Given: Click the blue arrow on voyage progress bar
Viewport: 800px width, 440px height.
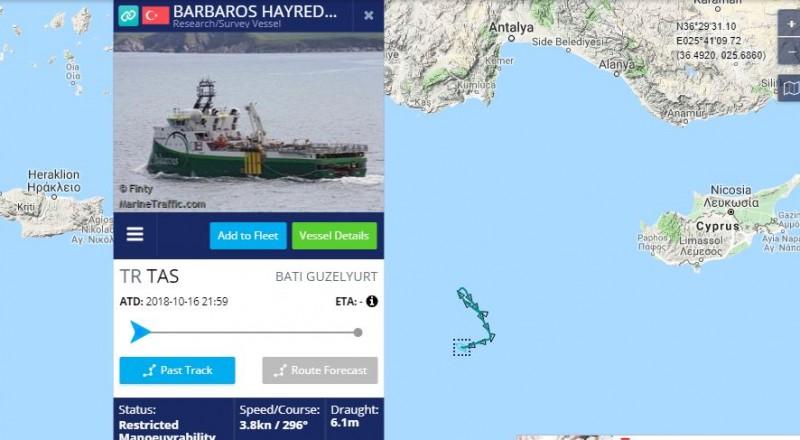Looking at the screenshot, I should coord(139,332).
